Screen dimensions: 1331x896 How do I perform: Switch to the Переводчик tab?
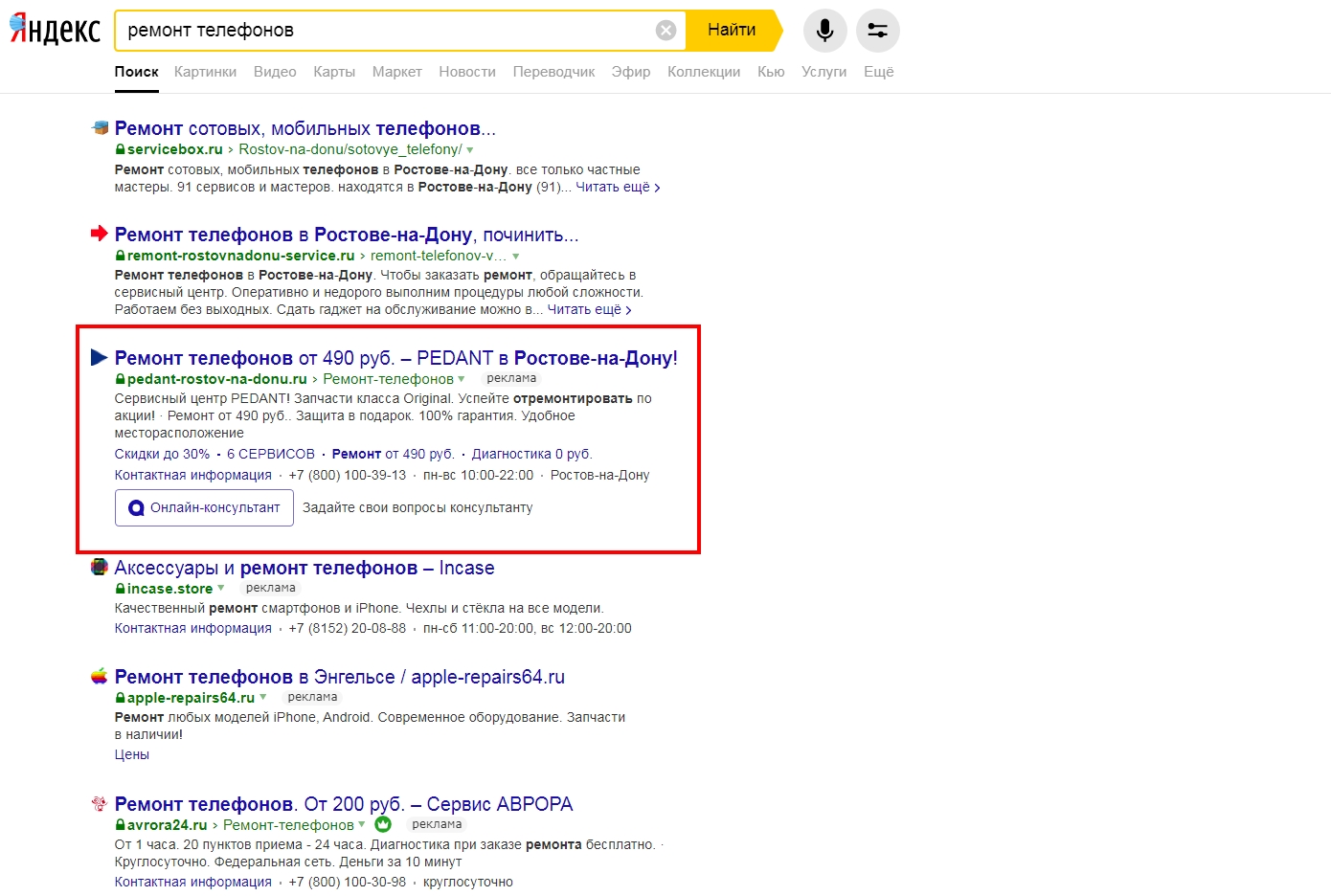[x=553, y=72]
